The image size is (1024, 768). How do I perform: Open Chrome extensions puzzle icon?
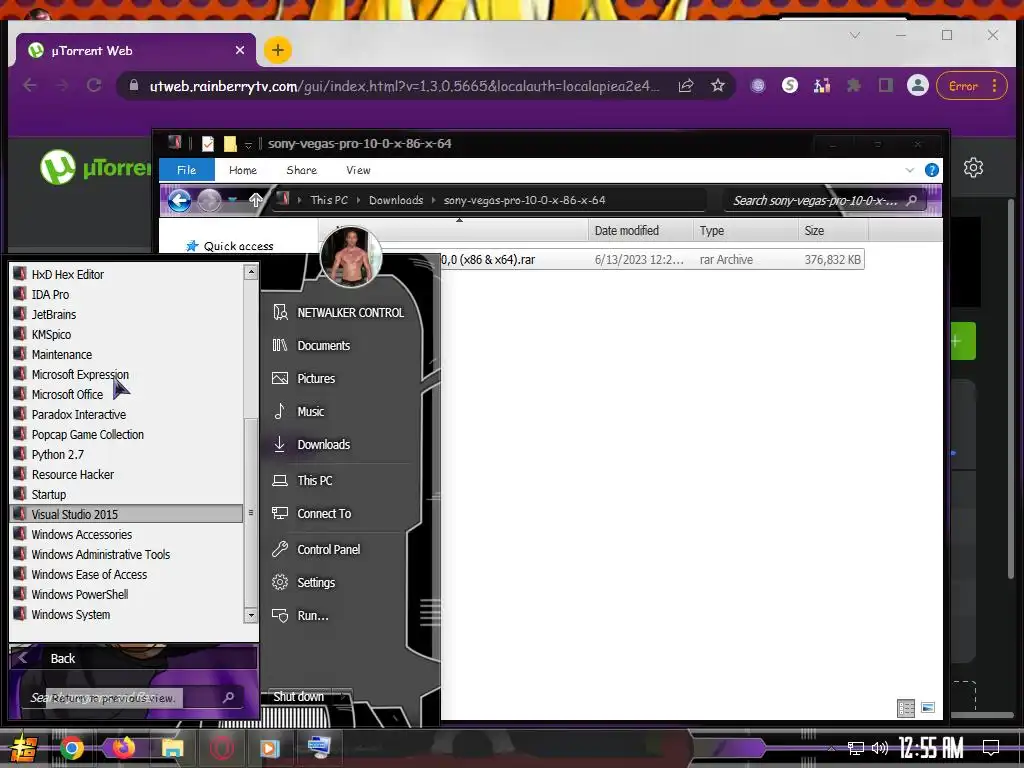coord(854,86)
